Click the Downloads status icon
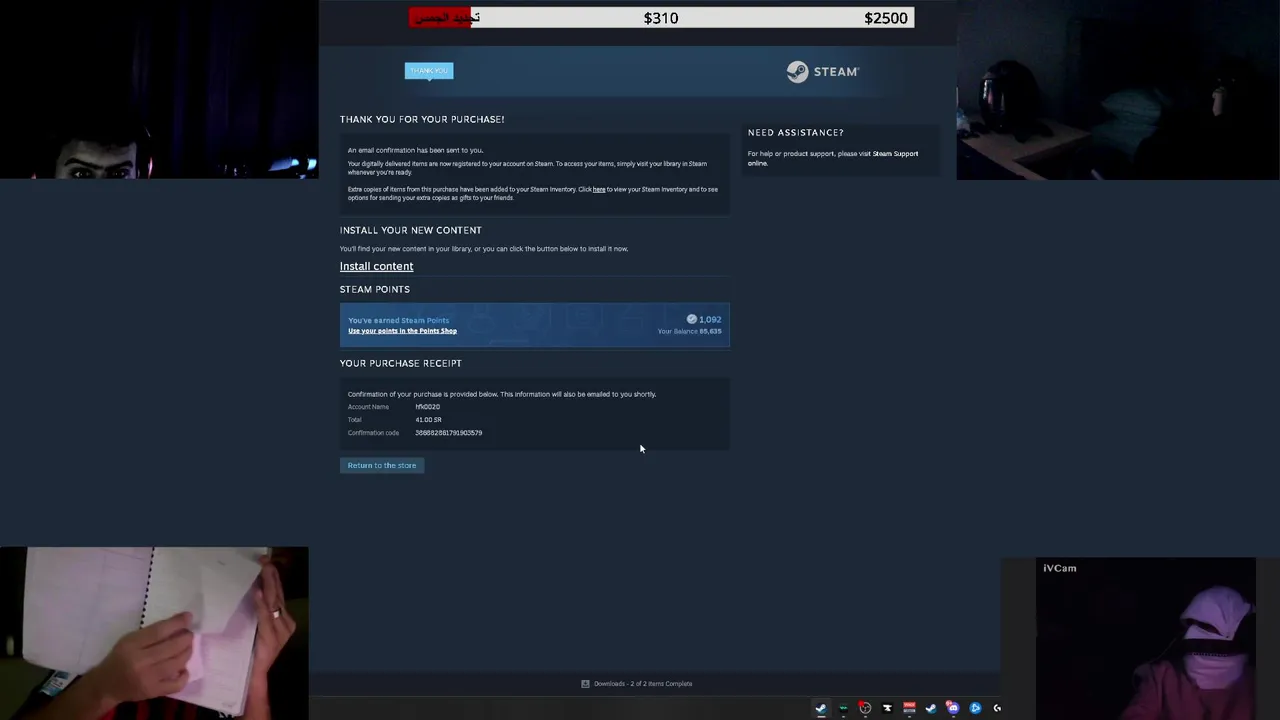Screen dimensions: 1280x720 [585, 684]
